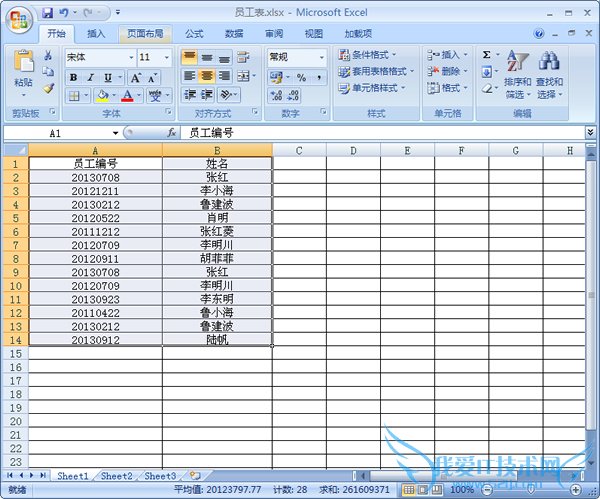
Task: Switch to the Insert ribbon tab
Action: click(96, 34)
